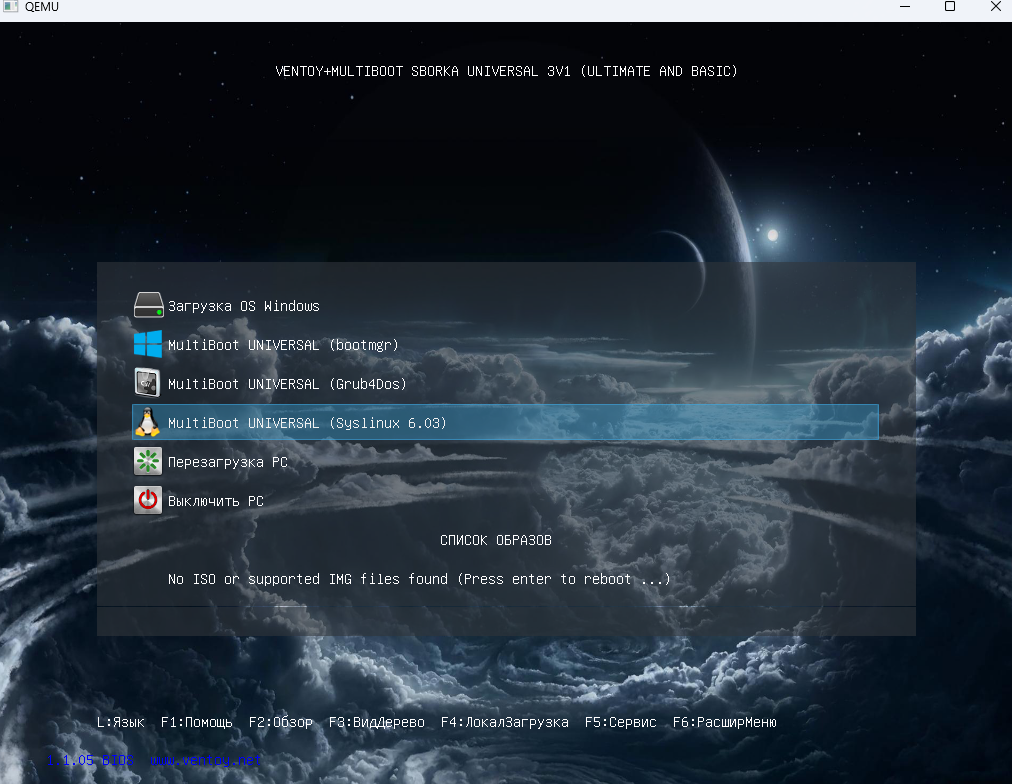Select the No ISO or supported IMG message
The image size is (1012, 784).
click(x=419, y=579)
